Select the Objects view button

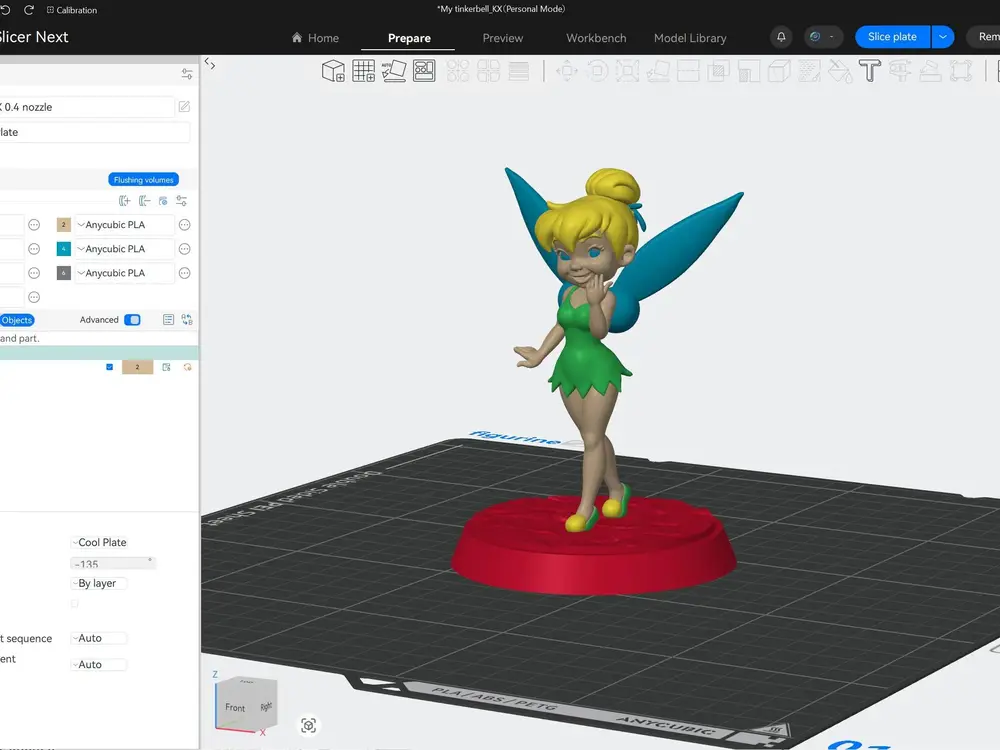point(16,320)
